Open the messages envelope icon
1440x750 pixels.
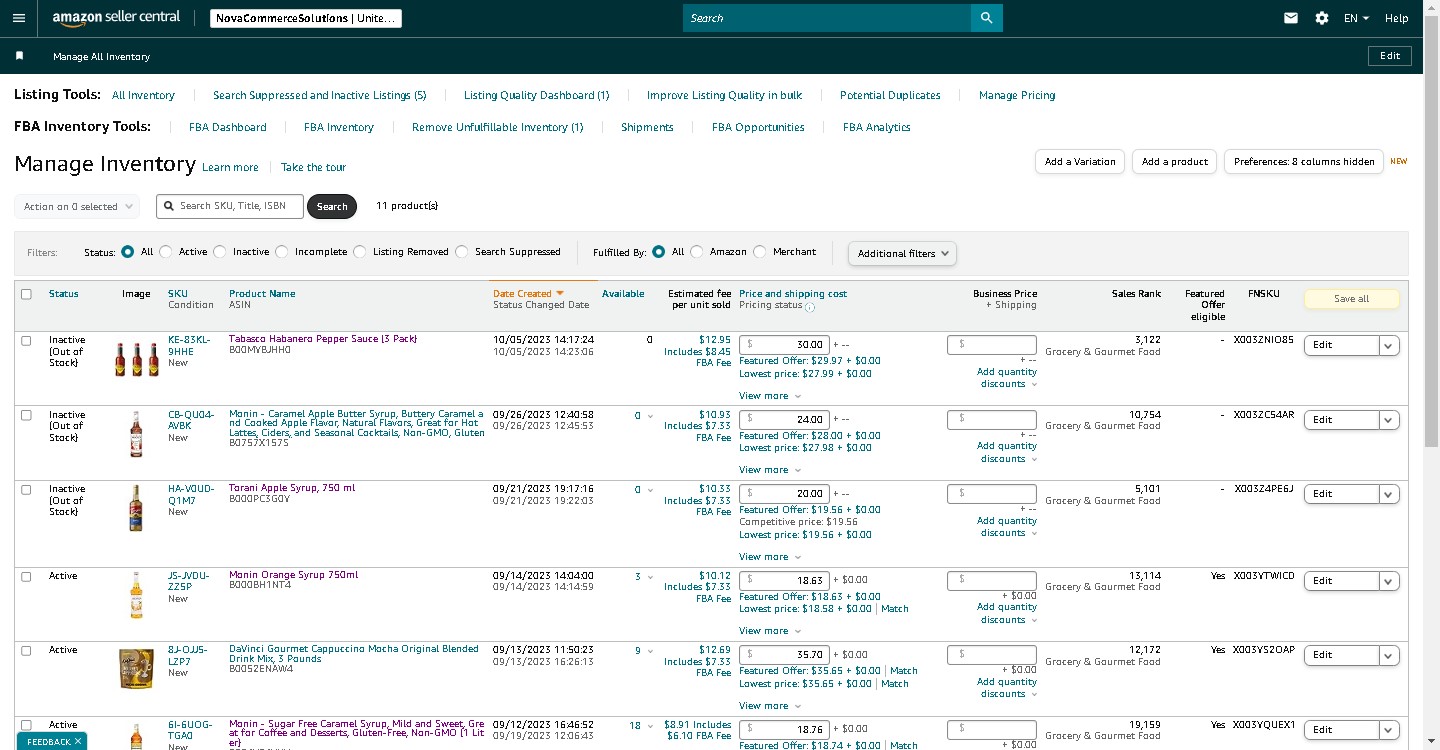tap(1291, 18)
